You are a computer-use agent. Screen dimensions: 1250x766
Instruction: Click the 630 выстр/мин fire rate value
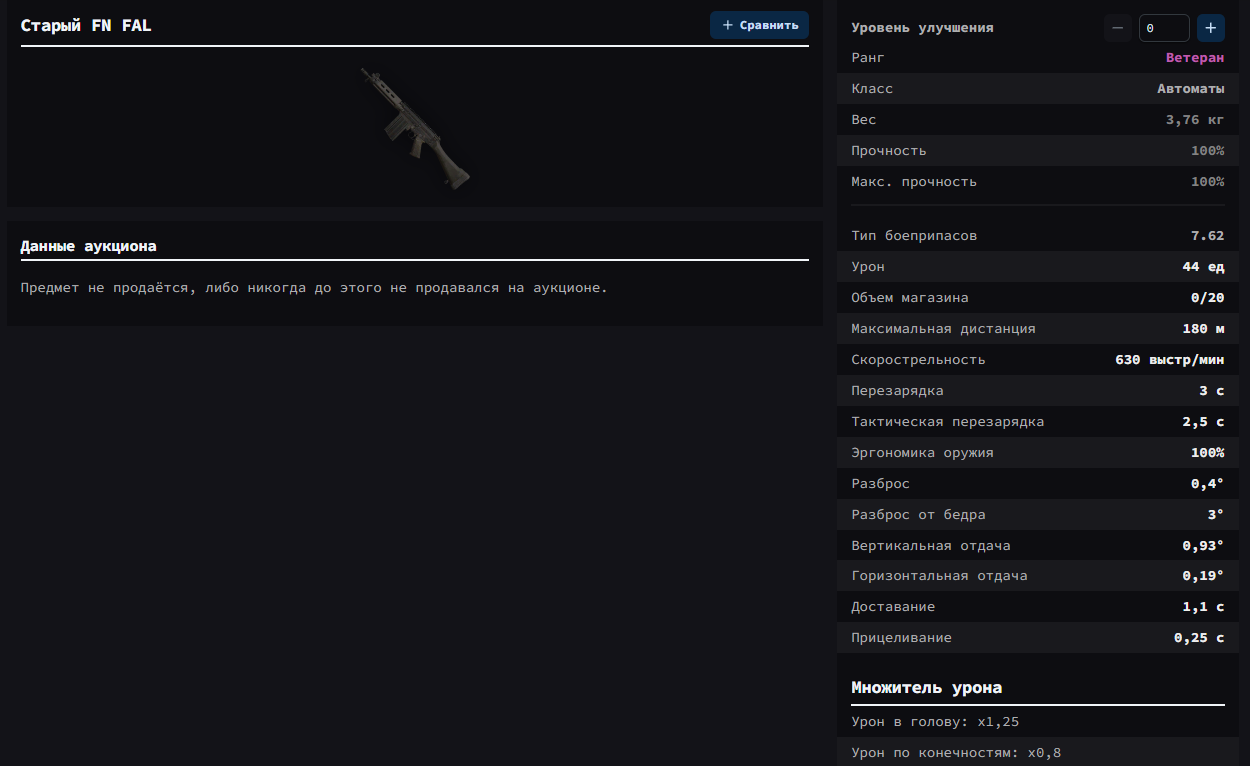[1169, 360]
